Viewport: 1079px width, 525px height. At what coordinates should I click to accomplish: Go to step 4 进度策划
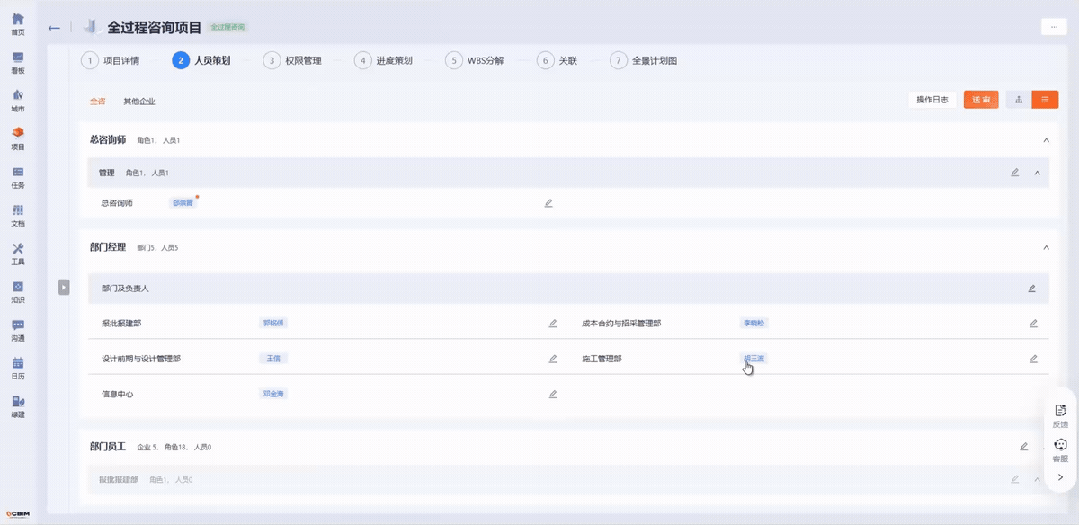coord(383,61)
